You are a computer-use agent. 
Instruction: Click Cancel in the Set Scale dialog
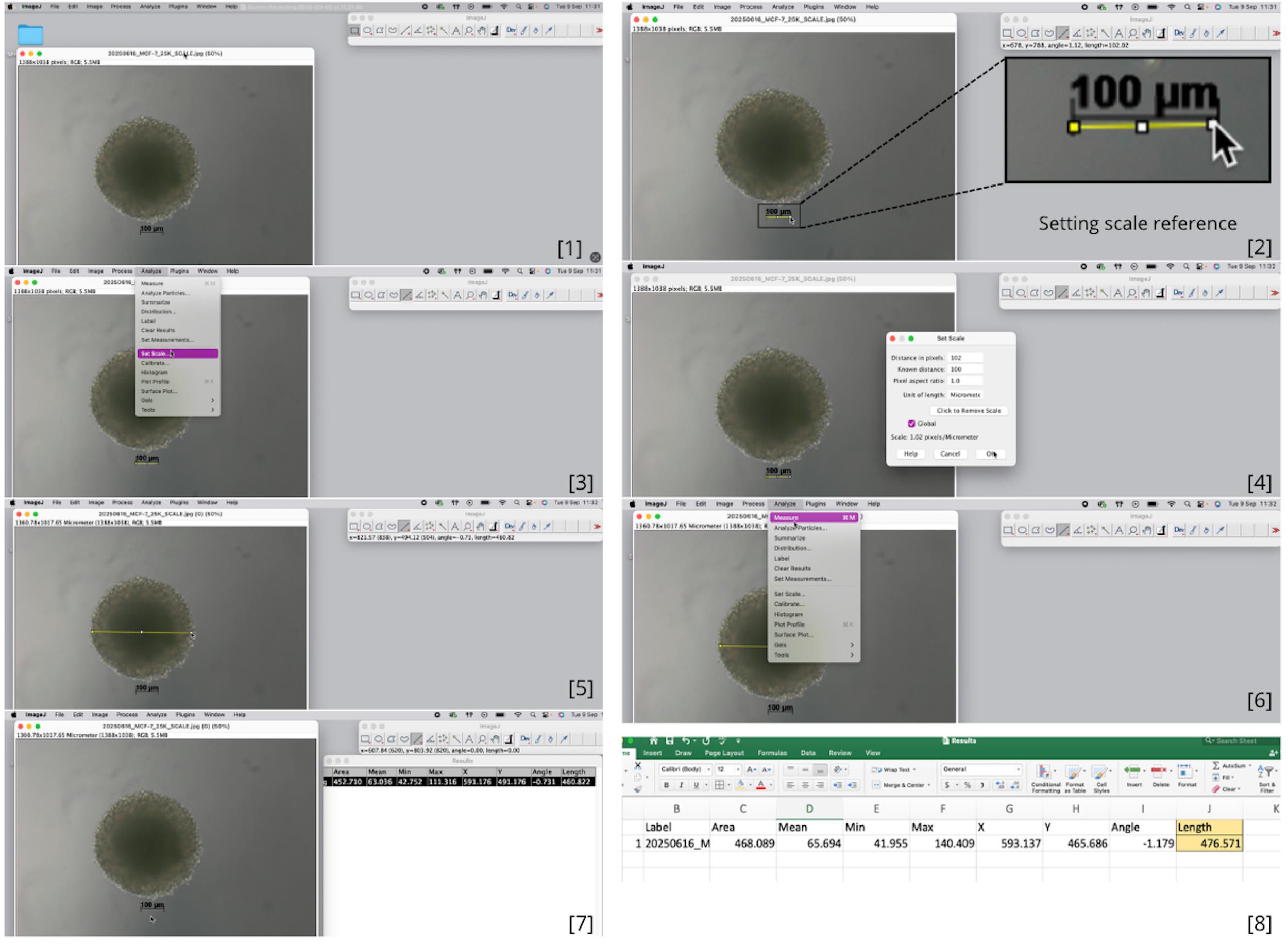951,454
